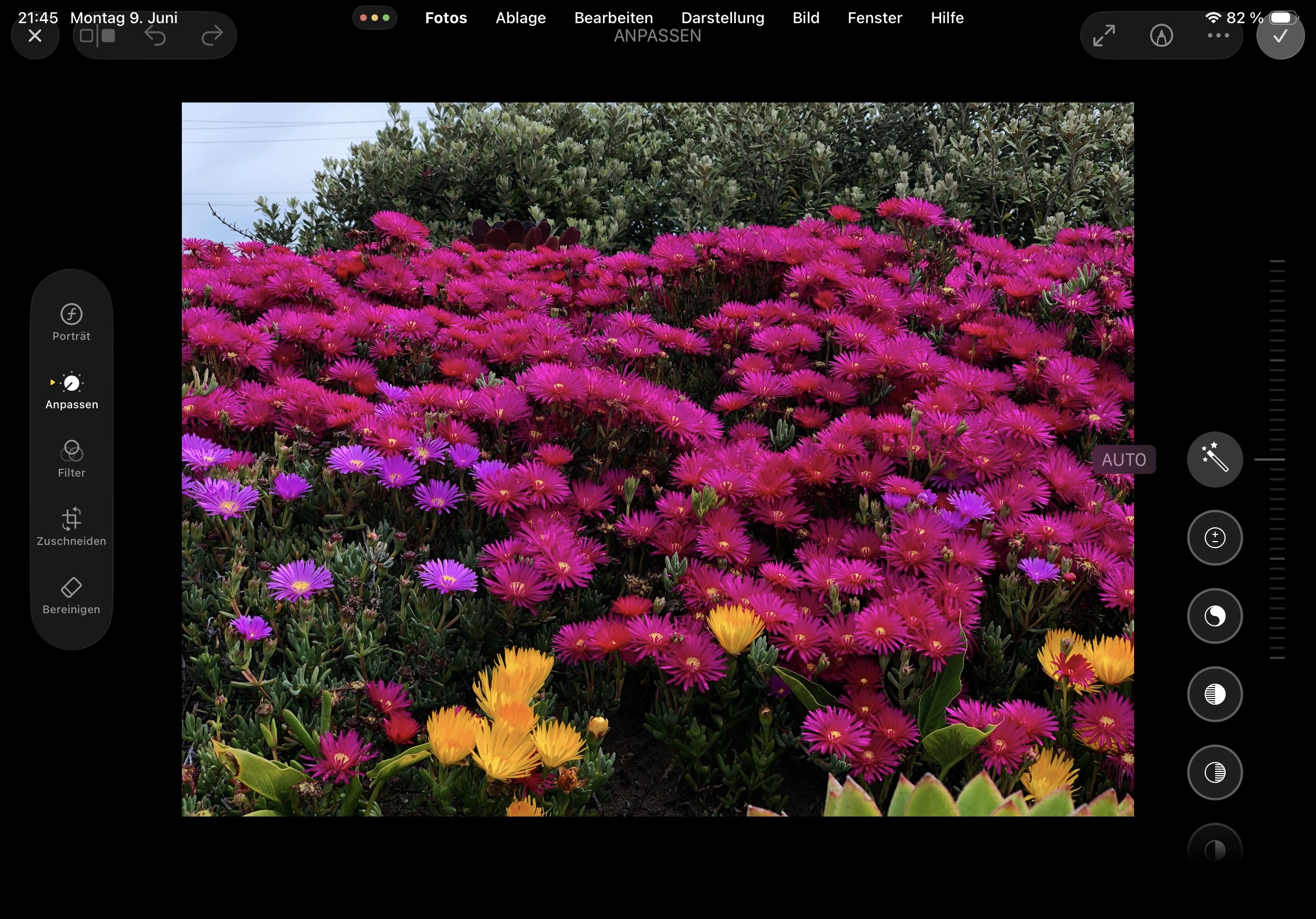Open the Darstellung menu
Screen dimensions: 1316x919
coord(722,18)
